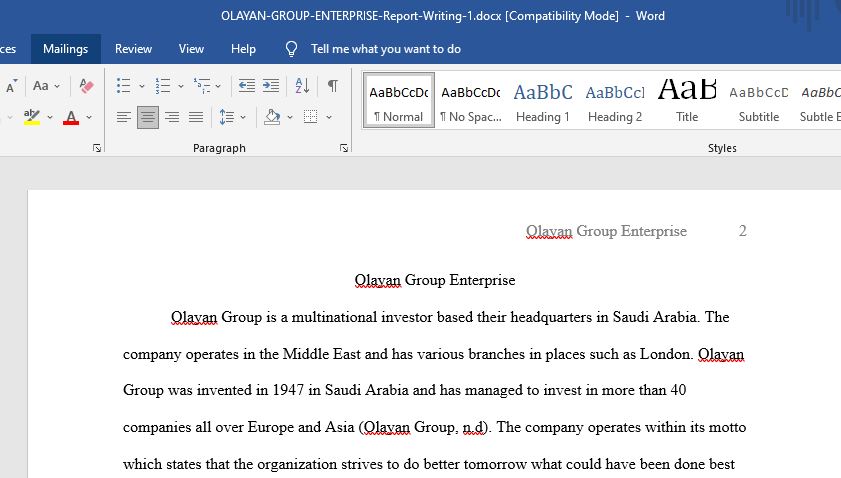Apply the Heading 1 style
This screenshot has width=841, height=478.
coord(543,100)
